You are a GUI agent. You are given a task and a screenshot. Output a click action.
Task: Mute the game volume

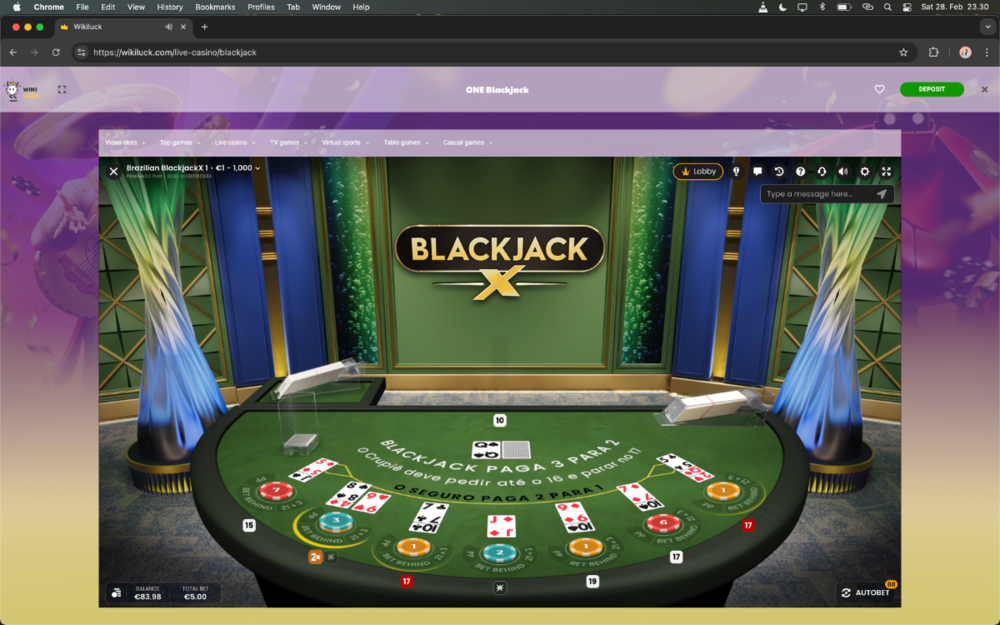point(844,171)
